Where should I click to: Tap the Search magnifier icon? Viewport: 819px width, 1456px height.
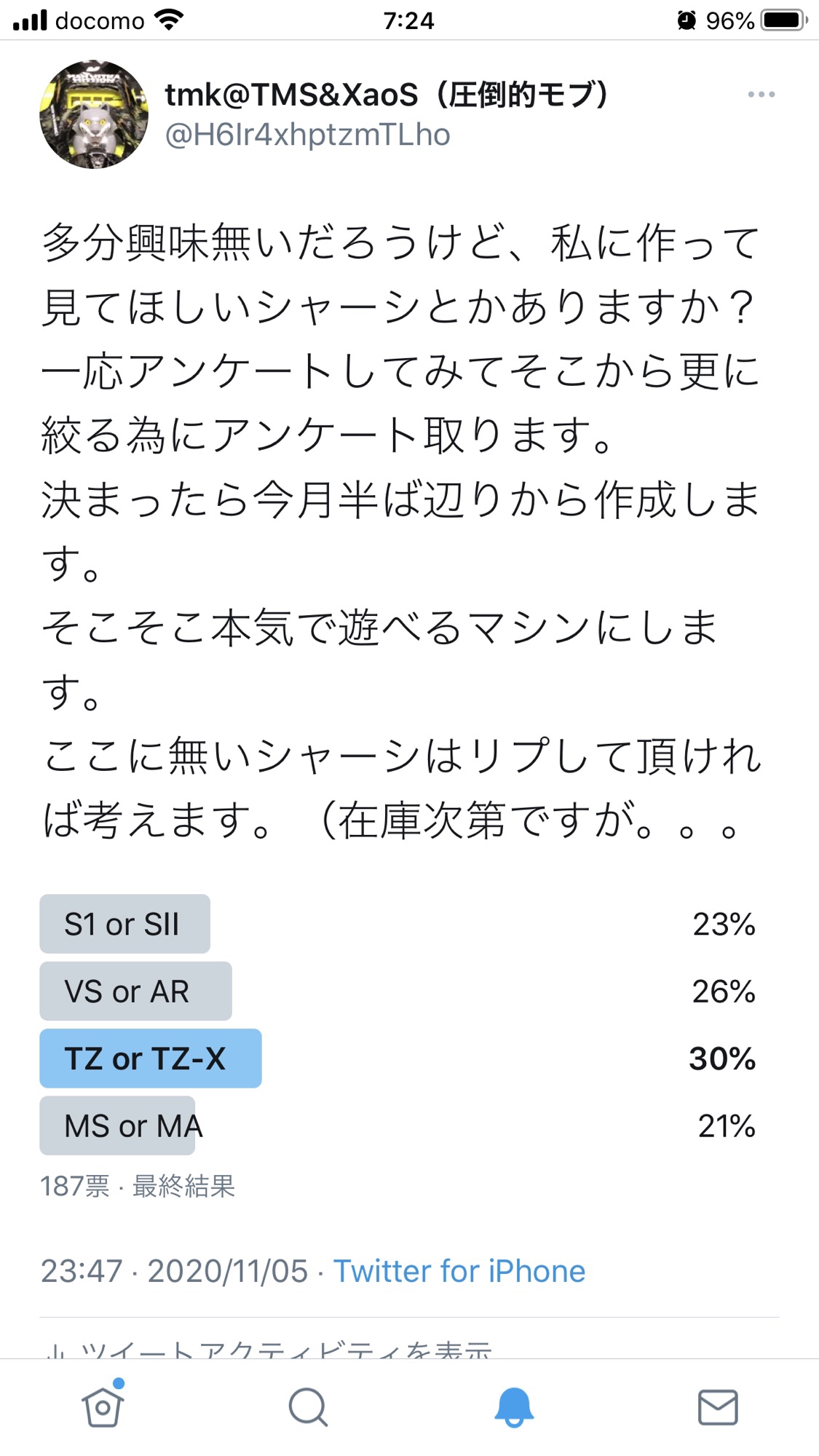pyautogui.click(x=308, y=1406)
